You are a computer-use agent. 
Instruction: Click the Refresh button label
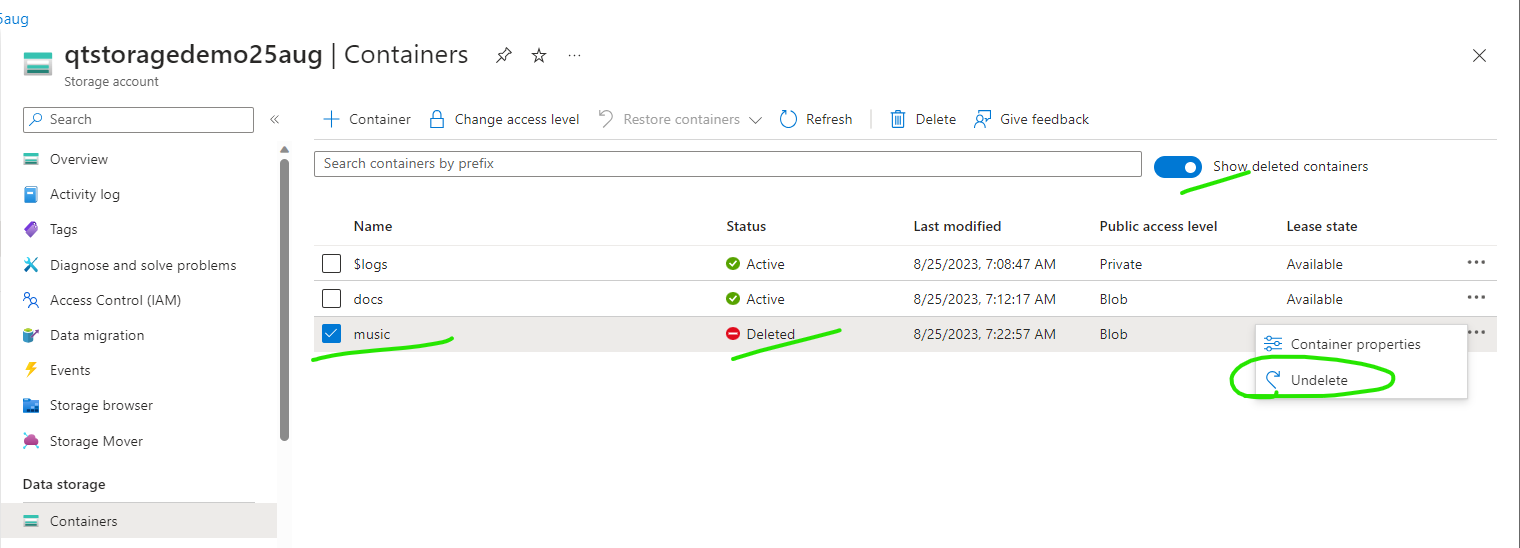(829, 119)
